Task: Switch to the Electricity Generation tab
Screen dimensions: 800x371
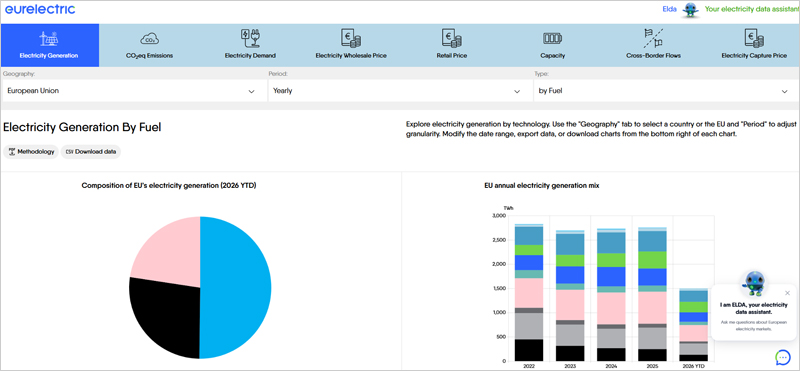Action: pyautogui.click(x=49, y=45)
